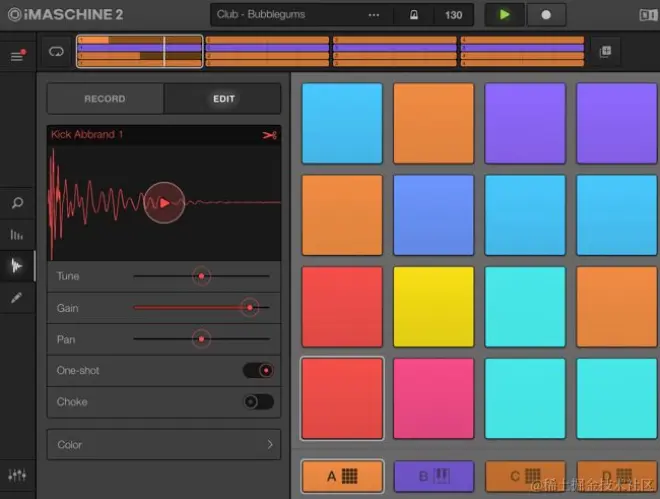Open the mixer sliders icon
The width and height of the screenshot is (660, 499).
pyautogui.click(x=17, y=475)
